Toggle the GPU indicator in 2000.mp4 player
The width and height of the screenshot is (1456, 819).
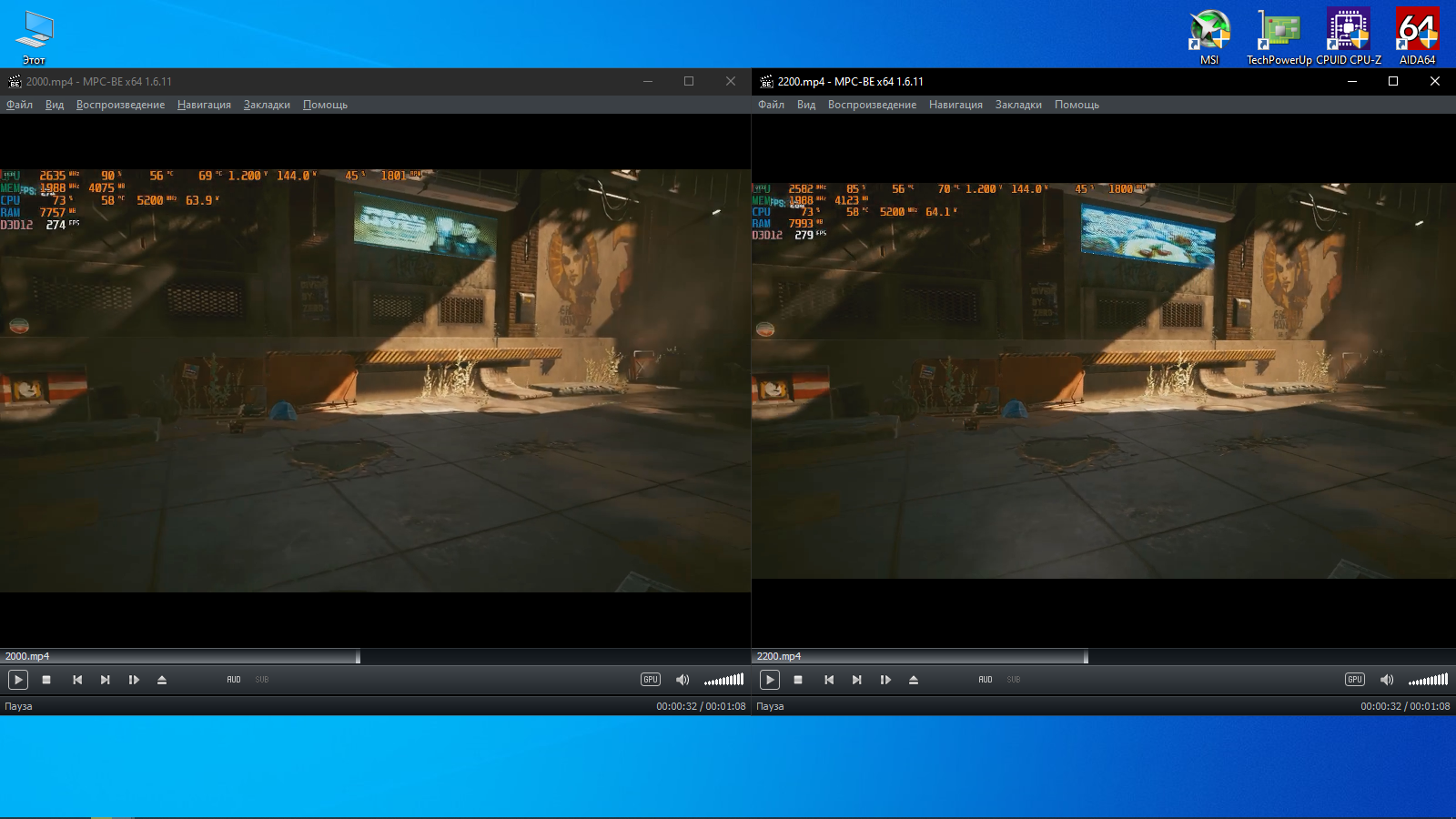(651, 680)
